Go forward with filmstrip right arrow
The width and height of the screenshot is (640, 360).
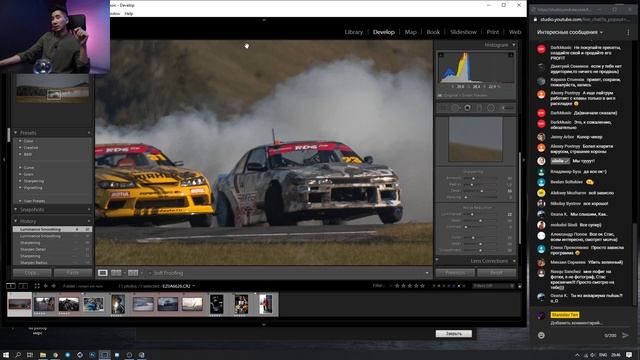pyautogui.click(x=53, y=286)
